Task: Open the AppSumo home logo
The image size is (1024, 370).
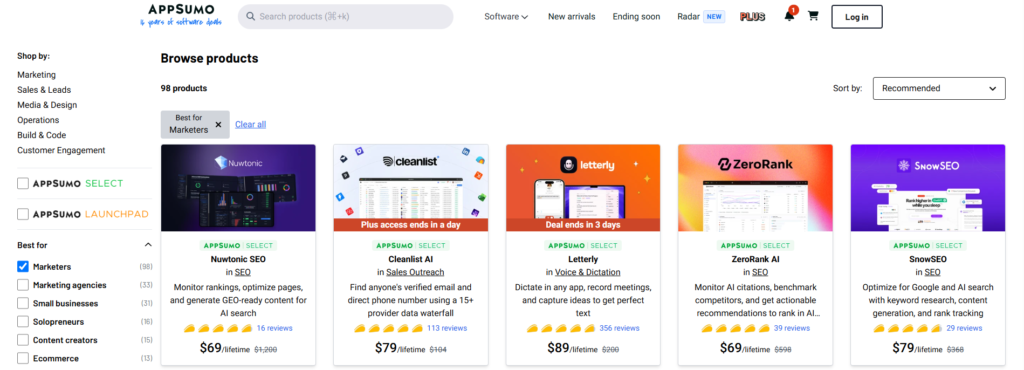Action: (x=181, y=15)
